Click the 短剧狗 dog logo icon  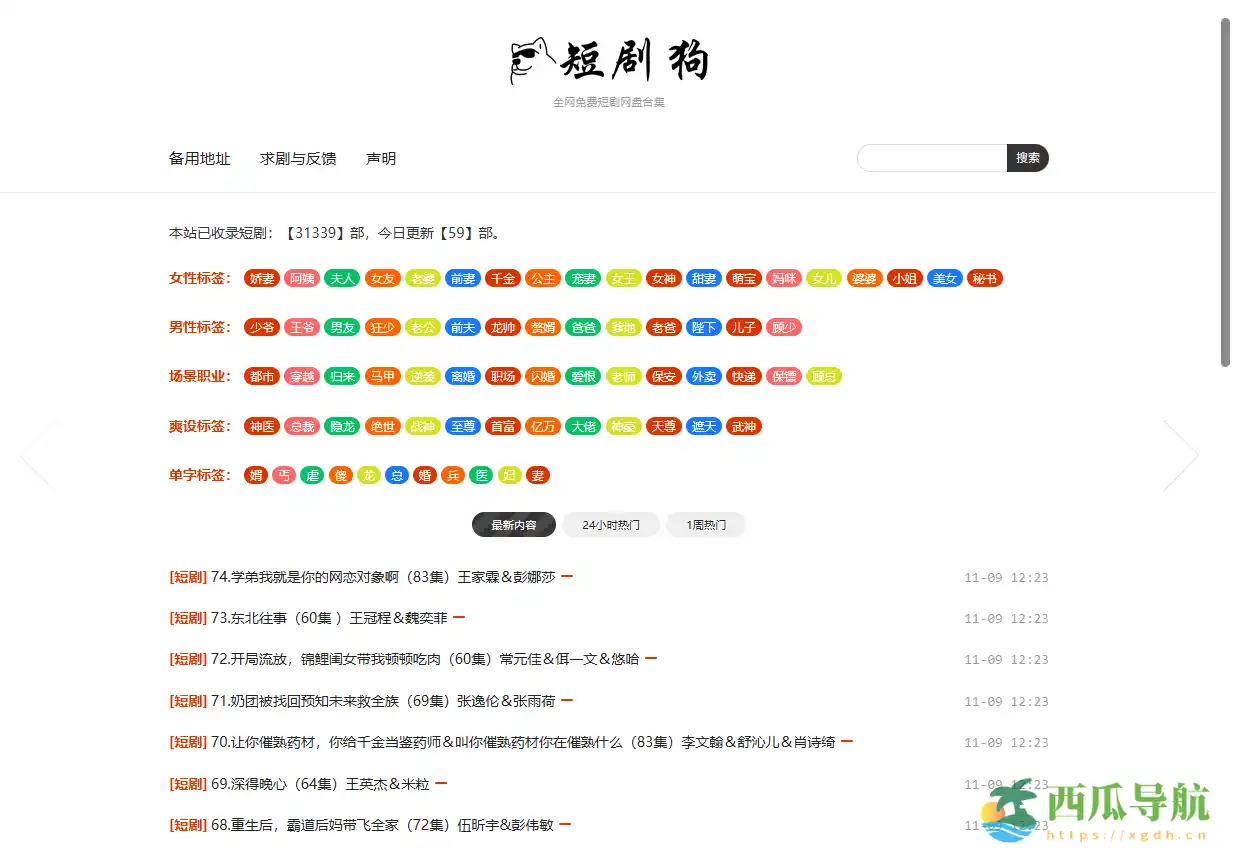[x=531, y=57]
